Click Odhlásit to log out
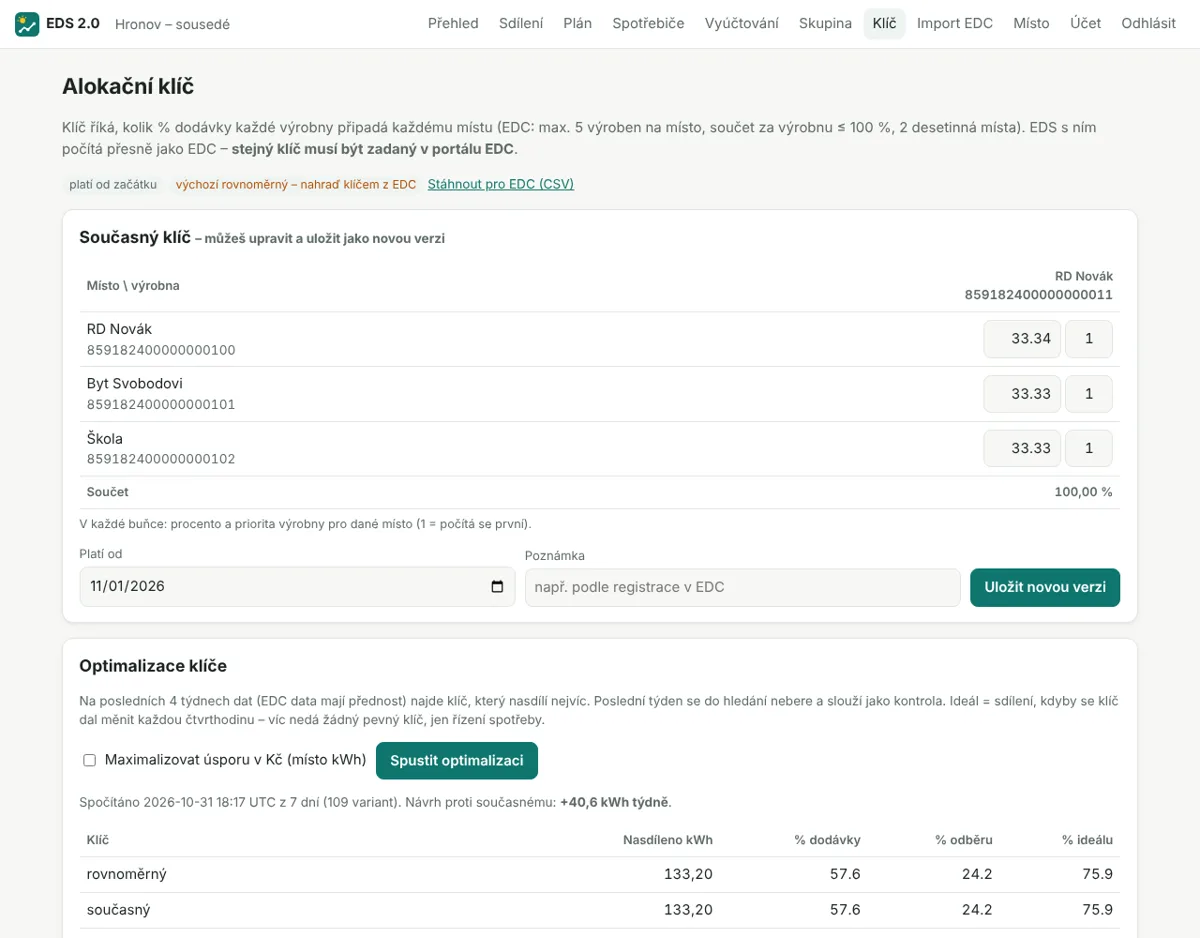 click(1148, 24)
